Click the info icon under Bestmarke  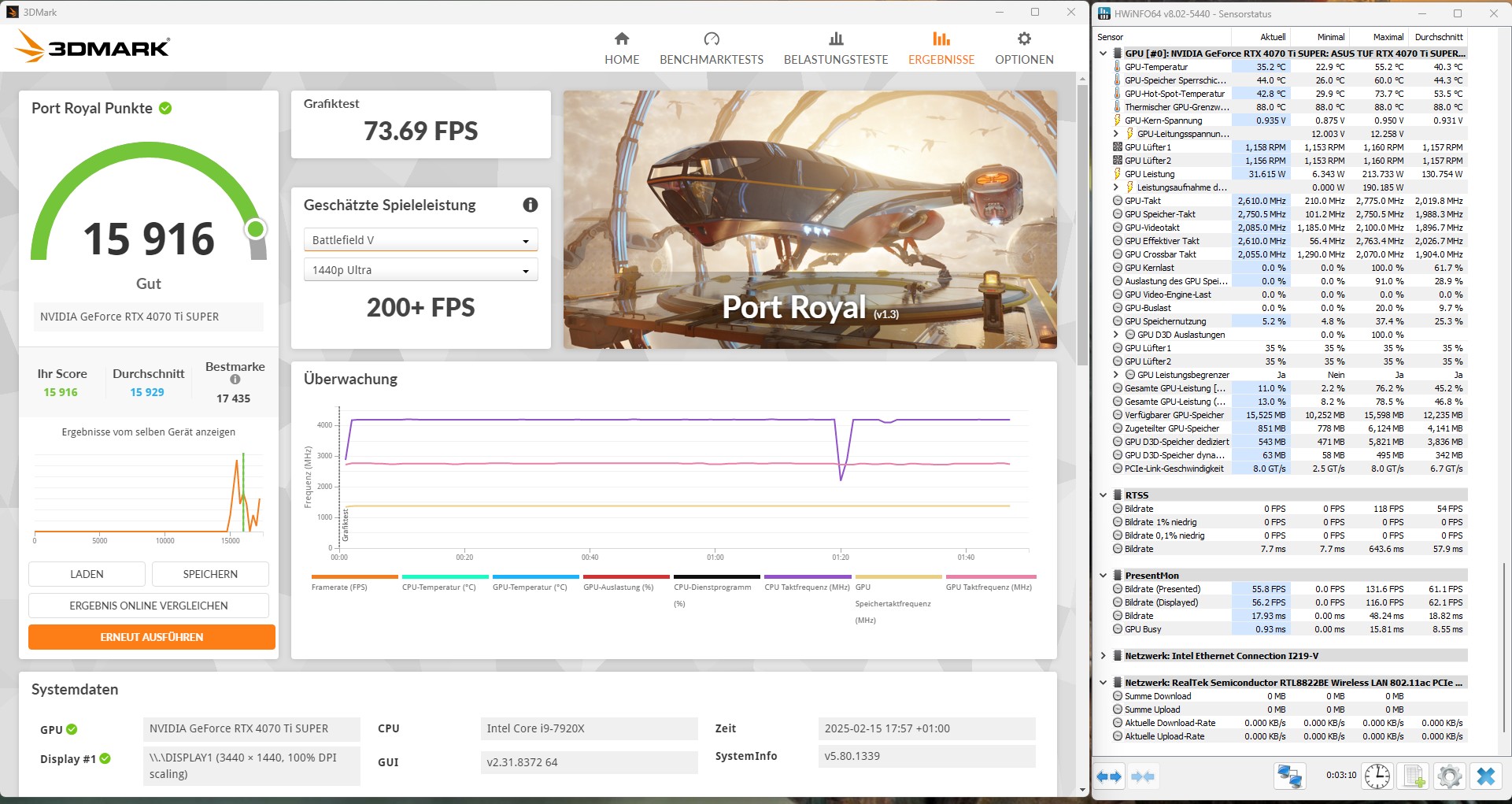click(x=235, y=380)
